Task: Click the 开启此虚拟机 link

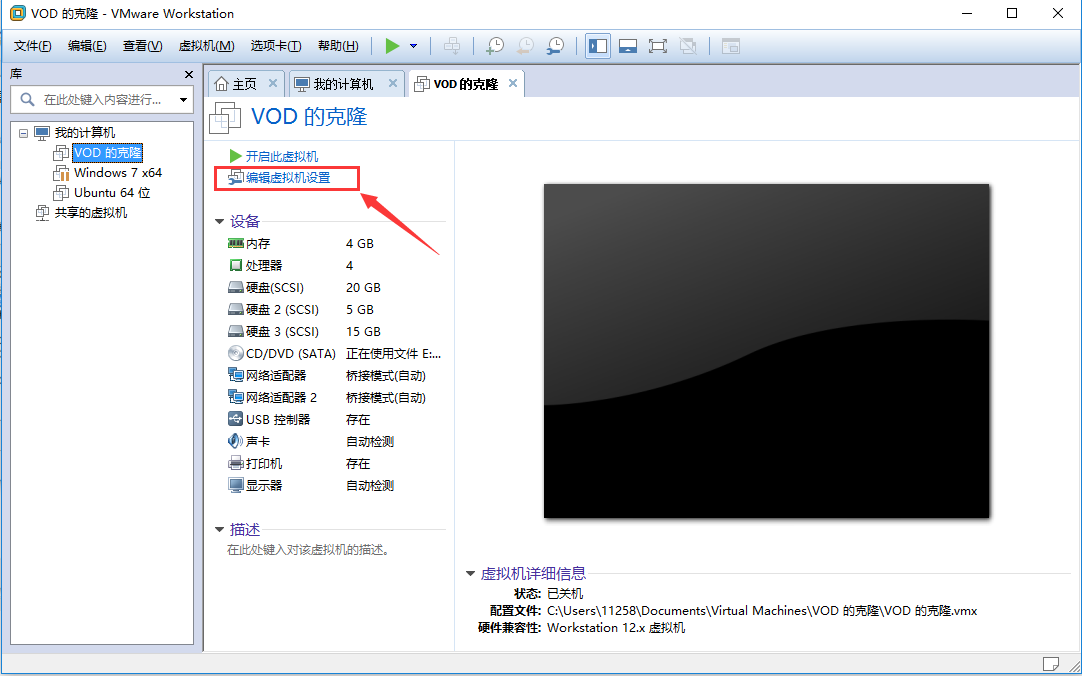Action: point(282,157)
